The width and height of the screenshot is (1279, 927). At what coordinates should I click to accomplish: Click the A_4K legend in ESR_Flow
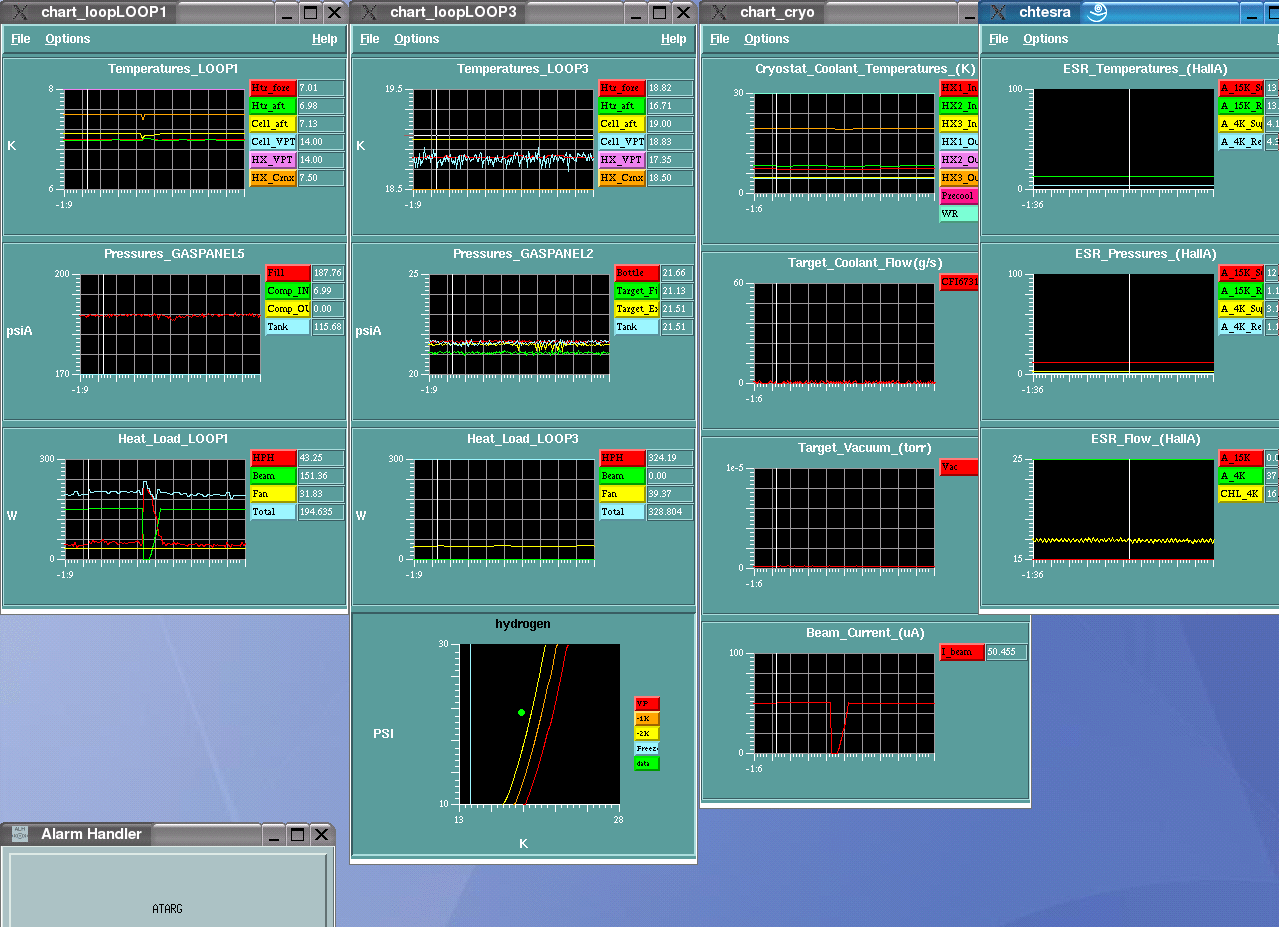pos(1241,476)
